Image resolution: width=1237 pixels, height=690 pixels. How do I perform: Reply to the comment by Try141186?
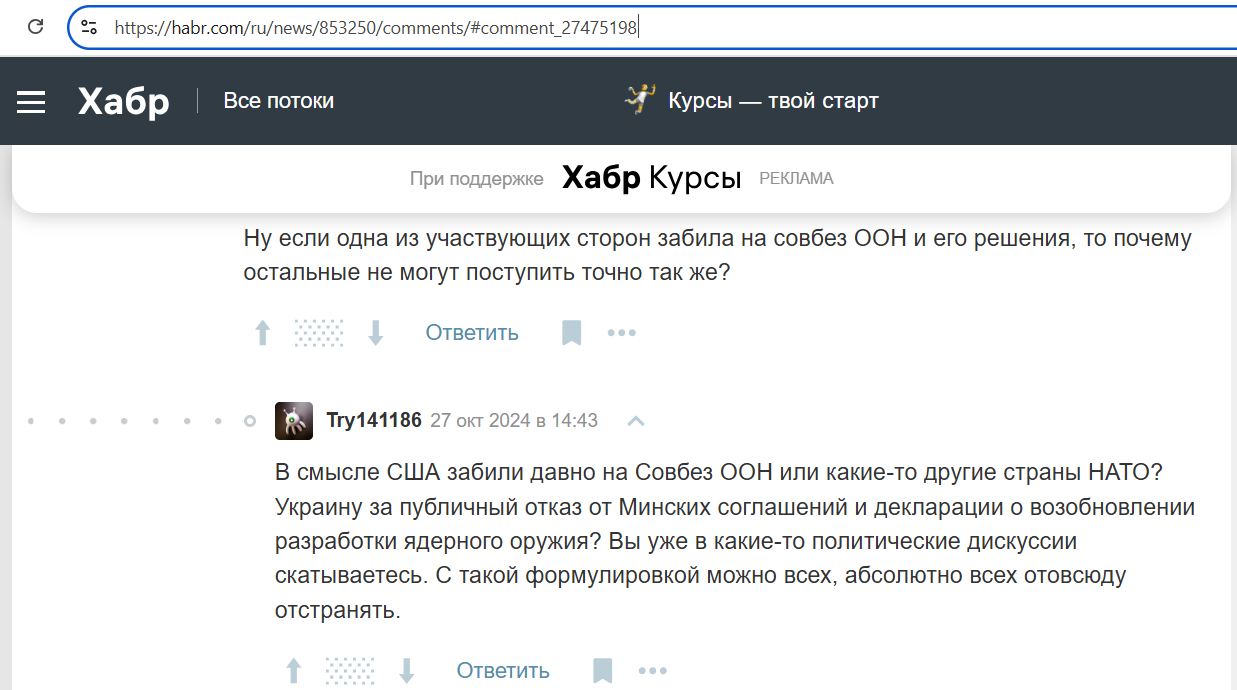click(x=503, y=670)
